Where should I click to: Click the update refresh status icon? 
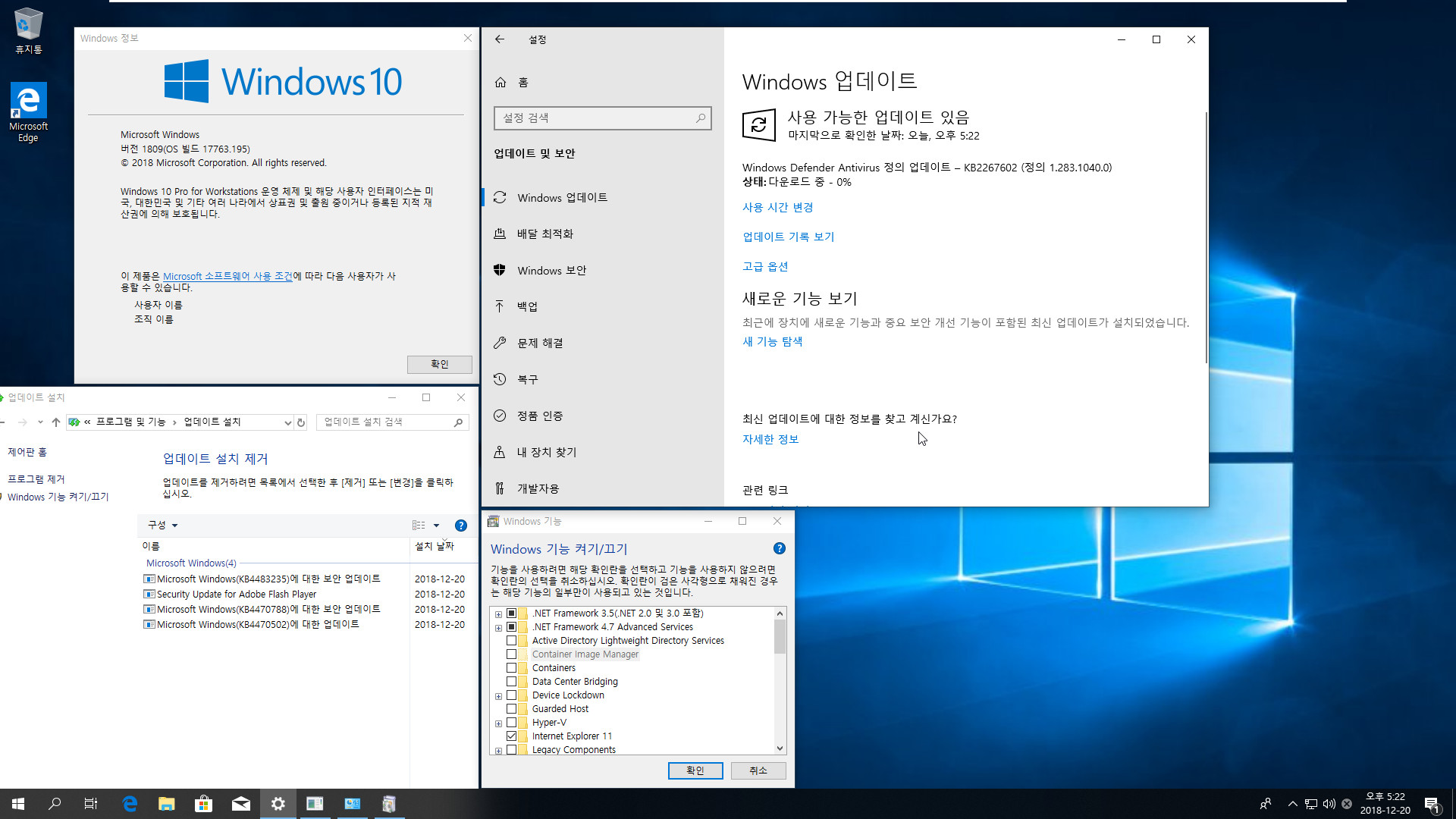pos(759,125)
